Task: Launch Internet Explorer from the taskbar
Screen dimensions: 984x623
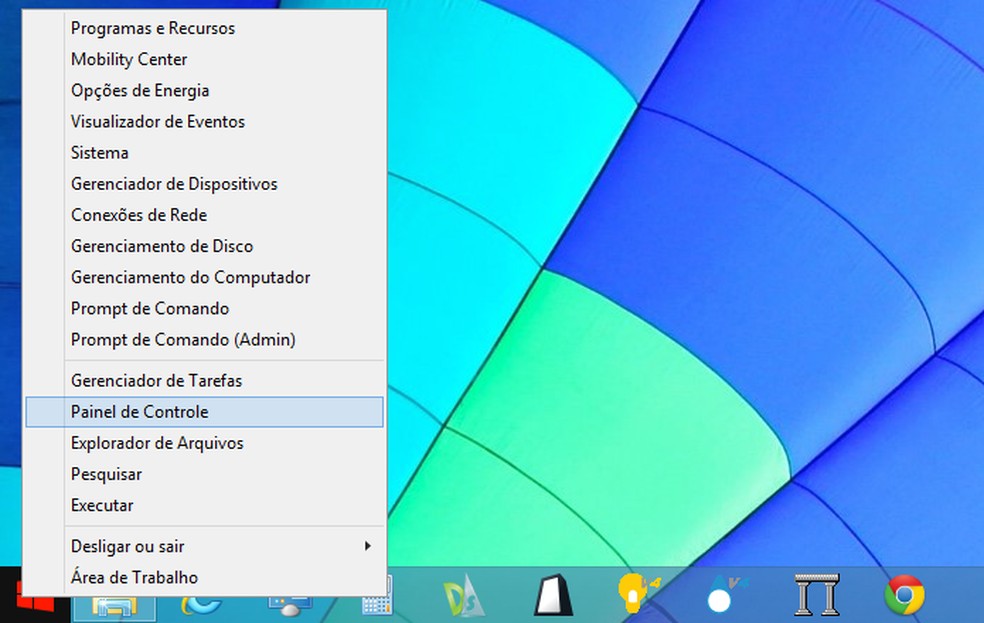Action: (200, 605)
